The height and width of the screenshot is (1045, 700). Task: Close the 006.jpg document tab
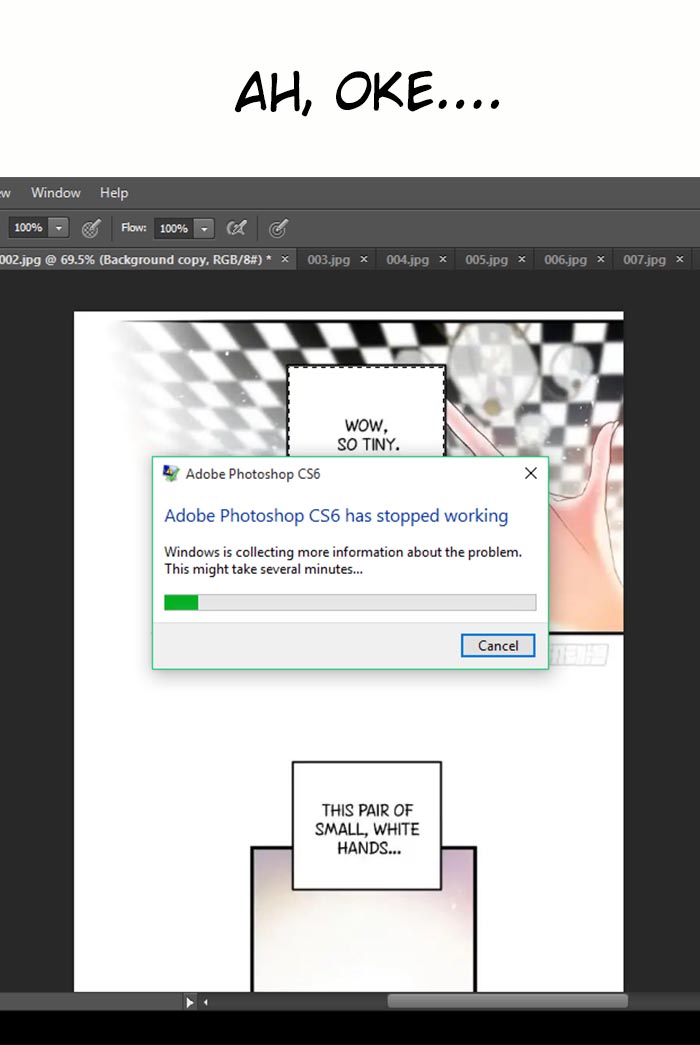pyautogui.click(x=600, y=259)
